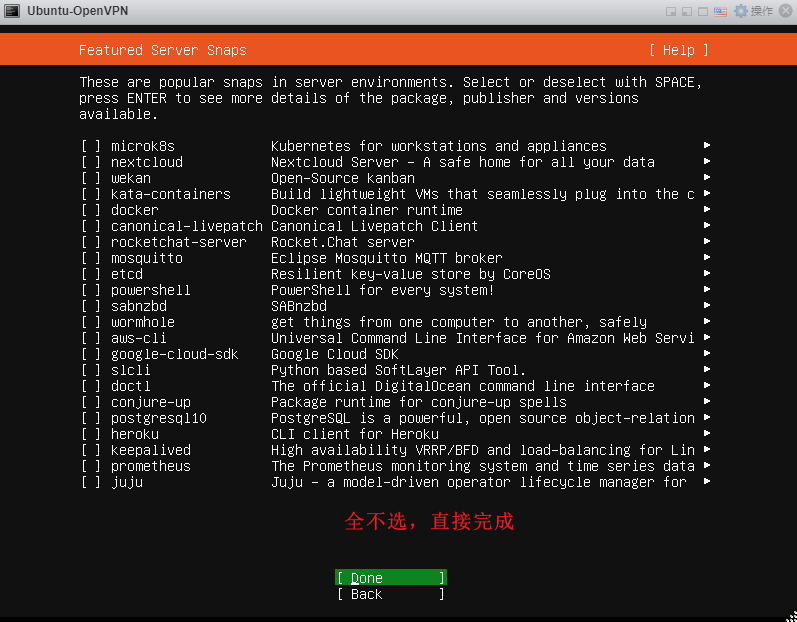Select the 'slcli' snap name
The image size is (797, 622).
pyautogui.click(x=131, y=370)
